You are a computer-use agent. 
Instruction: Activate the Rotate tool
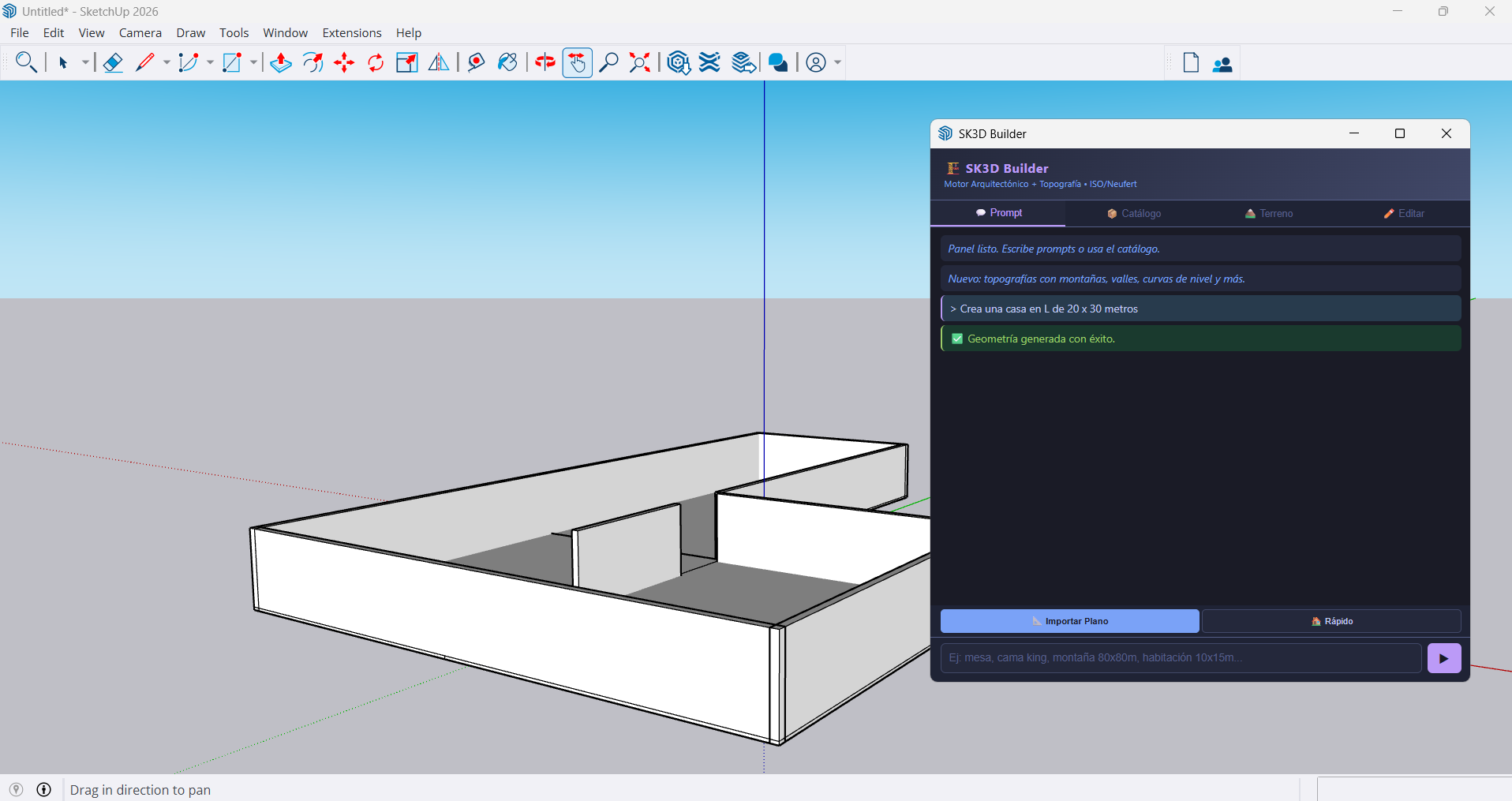375,62
